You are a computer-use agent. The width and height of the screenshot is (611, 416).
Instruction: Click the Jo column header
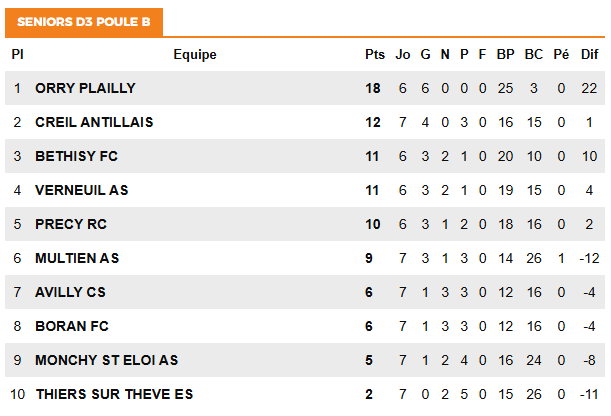pos(403,55)
